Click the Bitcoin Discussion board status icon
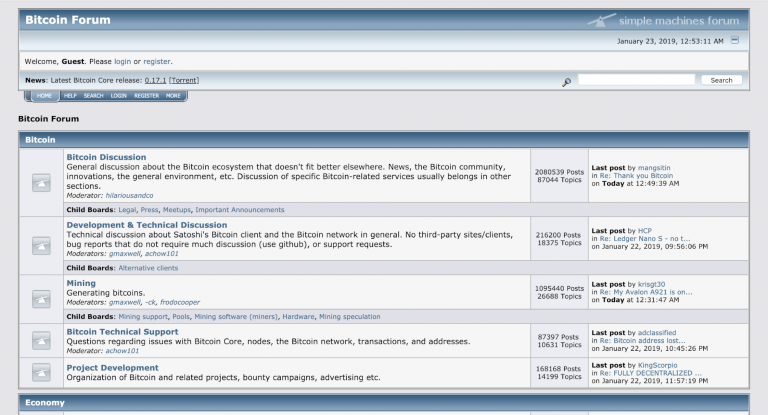768x415 pixels. (41, 183)
